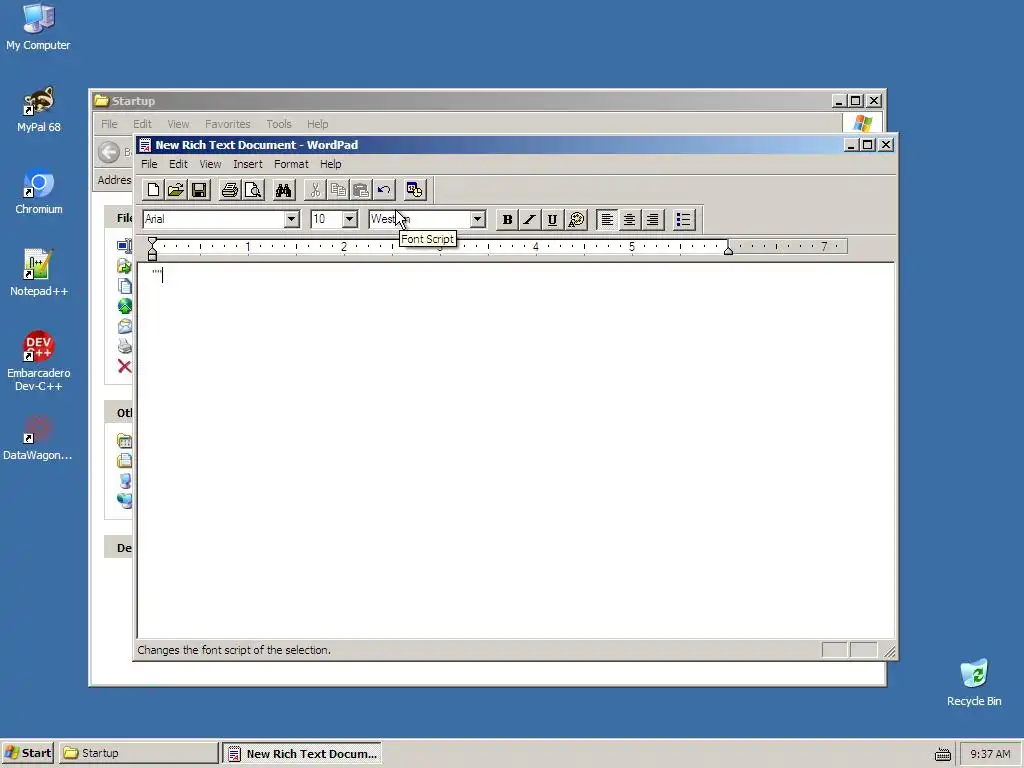
Task: Select Embarcadero Dev-C++ desktop icon
Action: click(39, 362)
